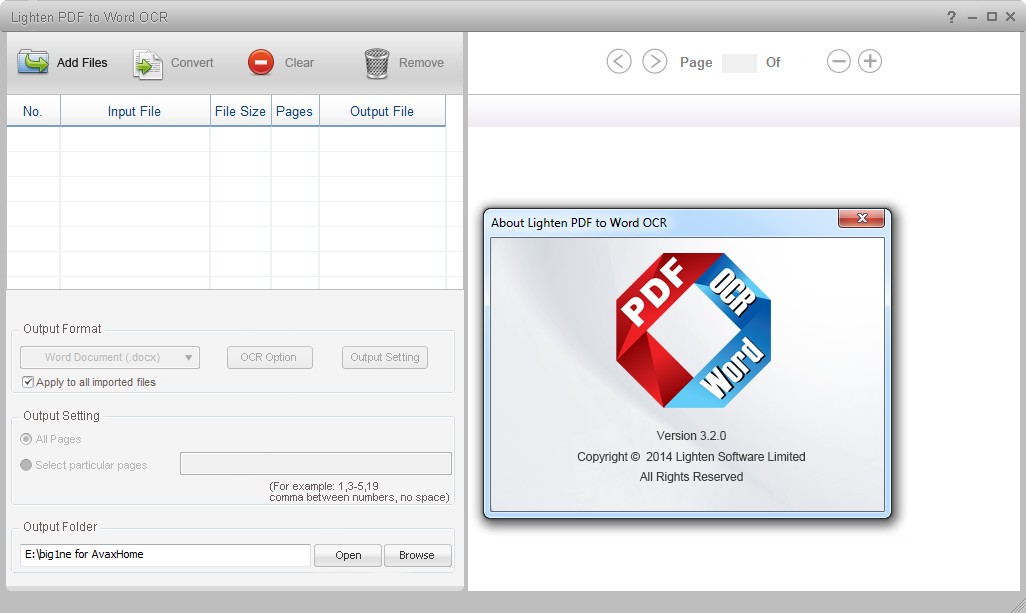Click the Browse output folder button
Viewport: 1026px width, 613px height.
click(x=417, y=555)
